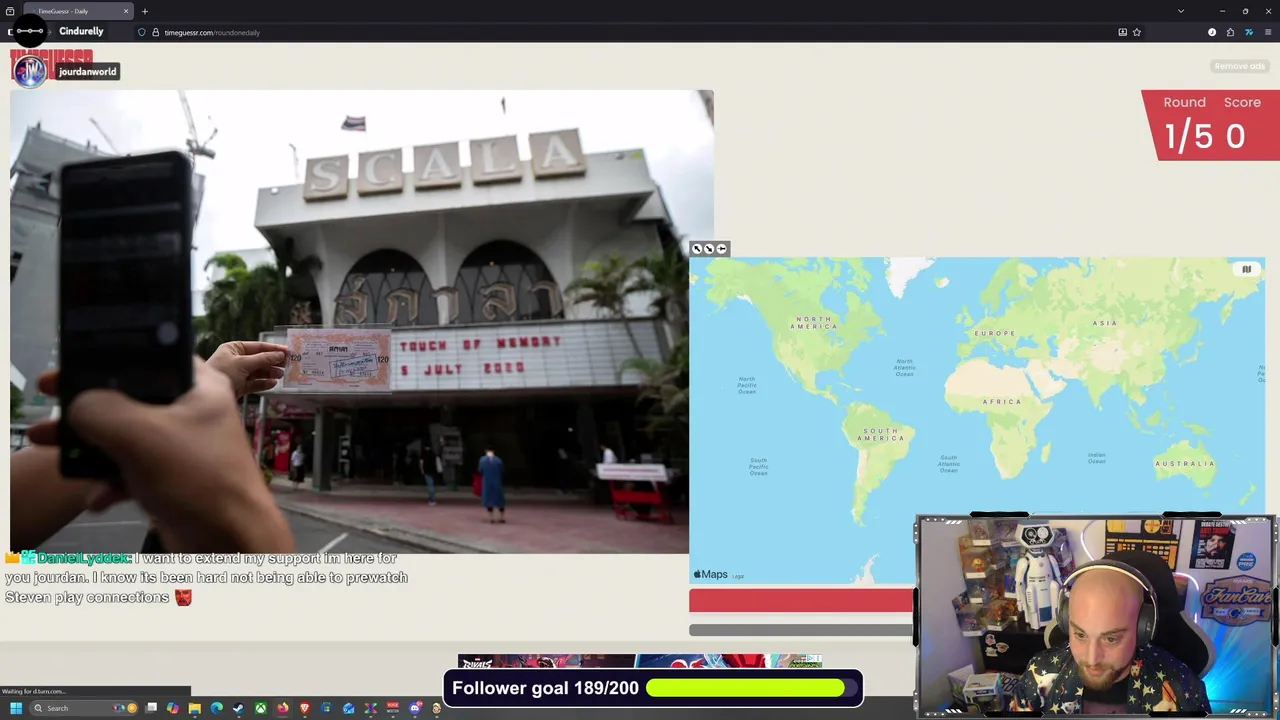Click the gray year slider track
This screenshot has width=1280, height=720.
click(x=801, y=630)
